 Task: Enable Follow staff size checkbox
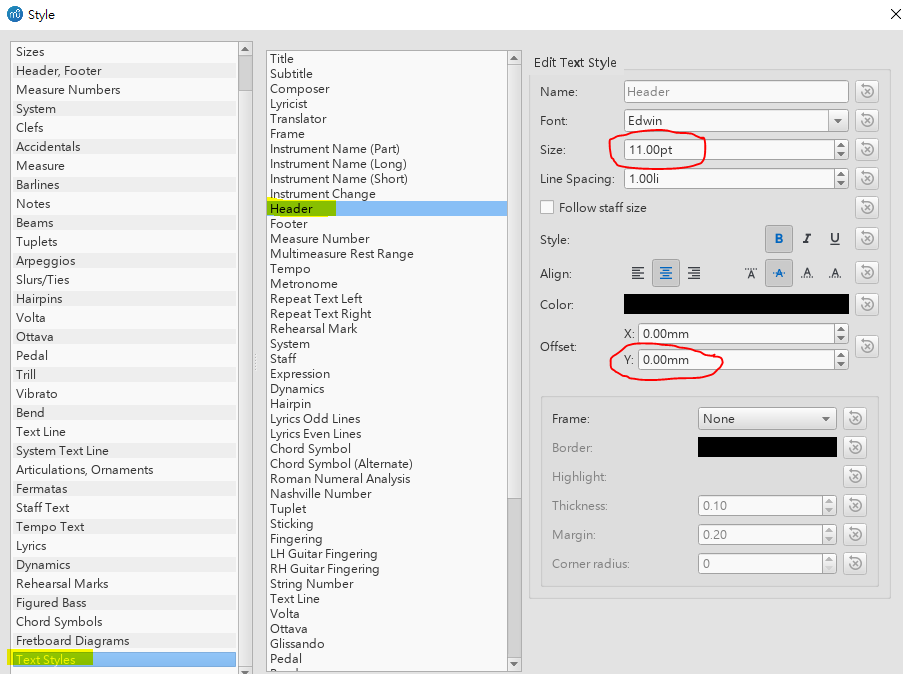coord(547,207)
